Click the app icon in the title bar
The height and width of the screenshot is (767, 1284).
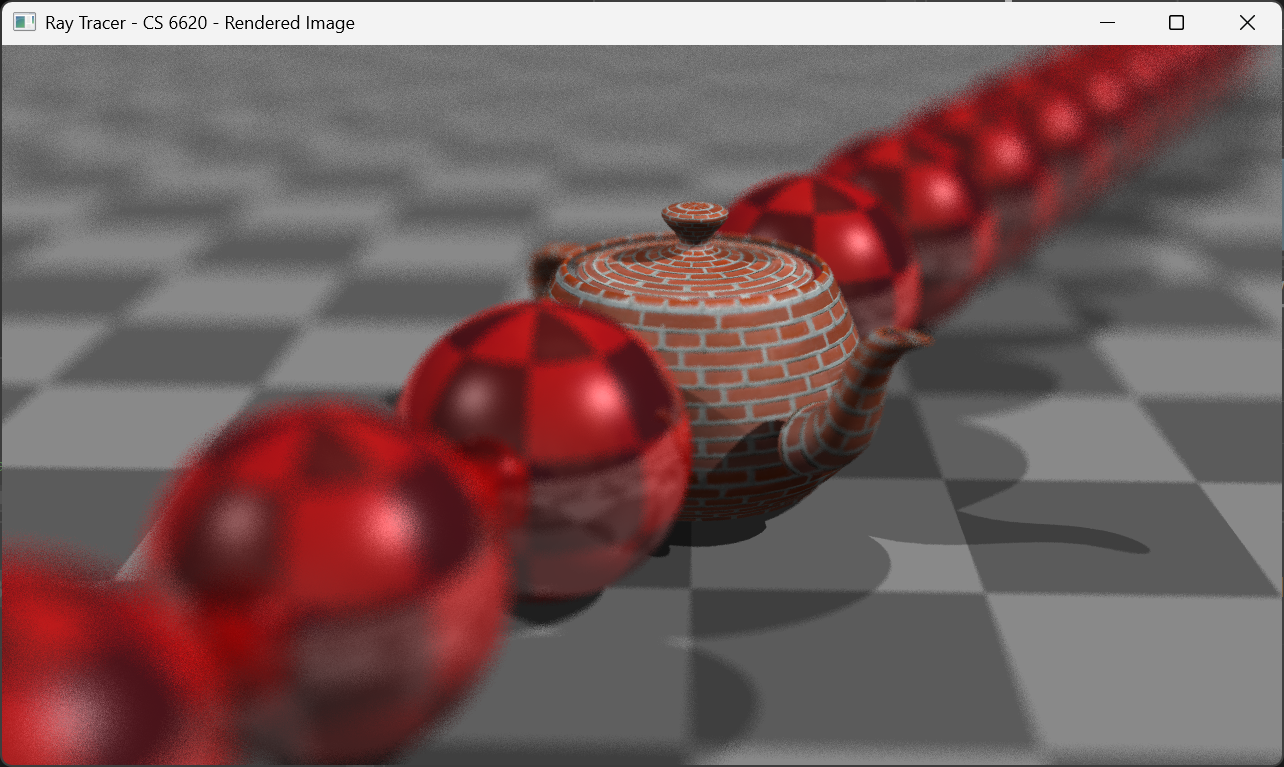[24, 22]
